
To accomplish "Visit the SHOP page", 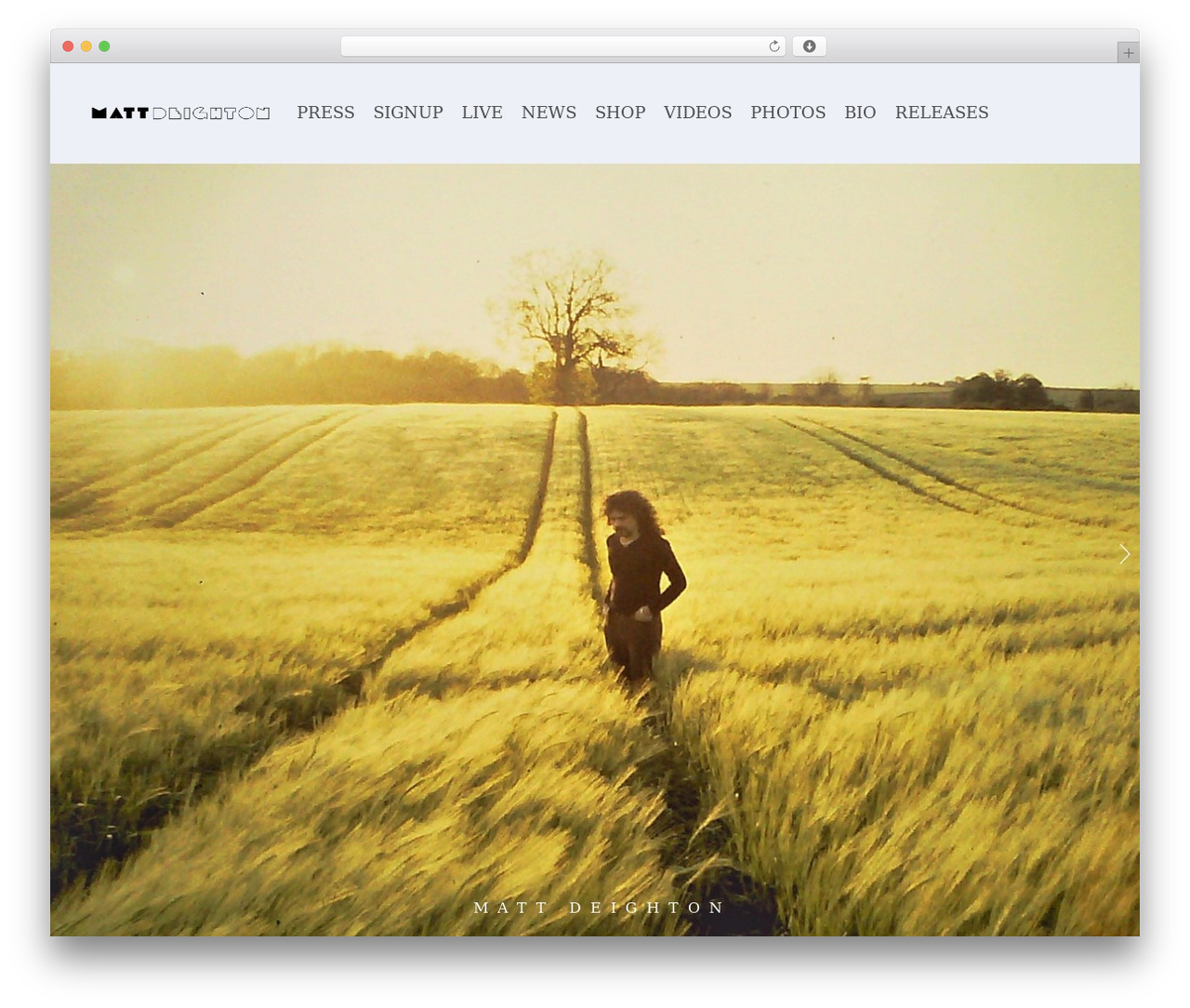I will click(620, 113).
